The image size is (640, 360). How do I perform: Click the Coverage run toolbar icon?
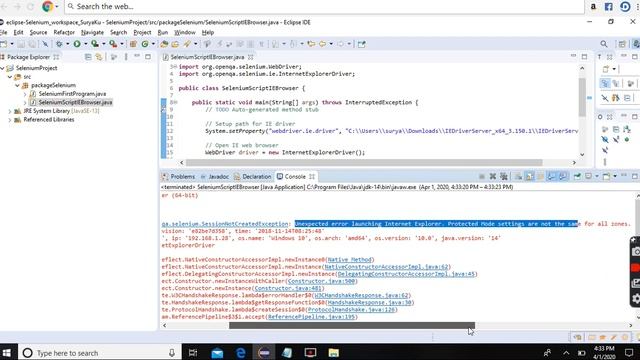point(95,44)
